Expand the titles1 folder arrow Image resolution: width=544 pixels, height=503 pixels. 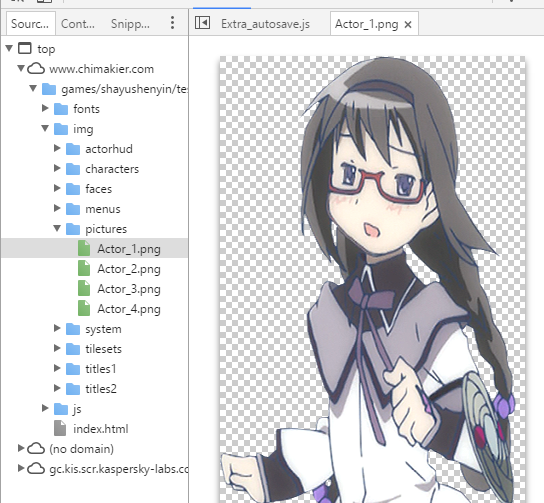[57, 368]
